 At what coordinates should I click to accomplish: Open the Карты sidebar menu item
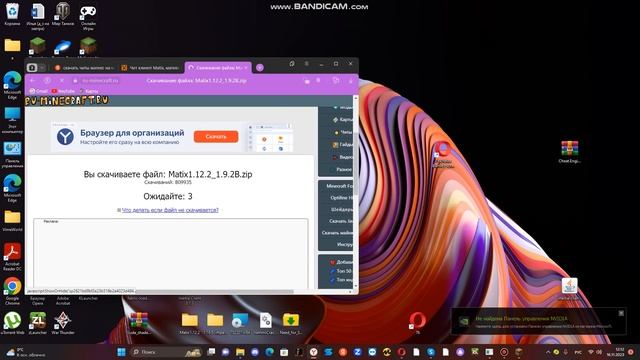point(342,120)
